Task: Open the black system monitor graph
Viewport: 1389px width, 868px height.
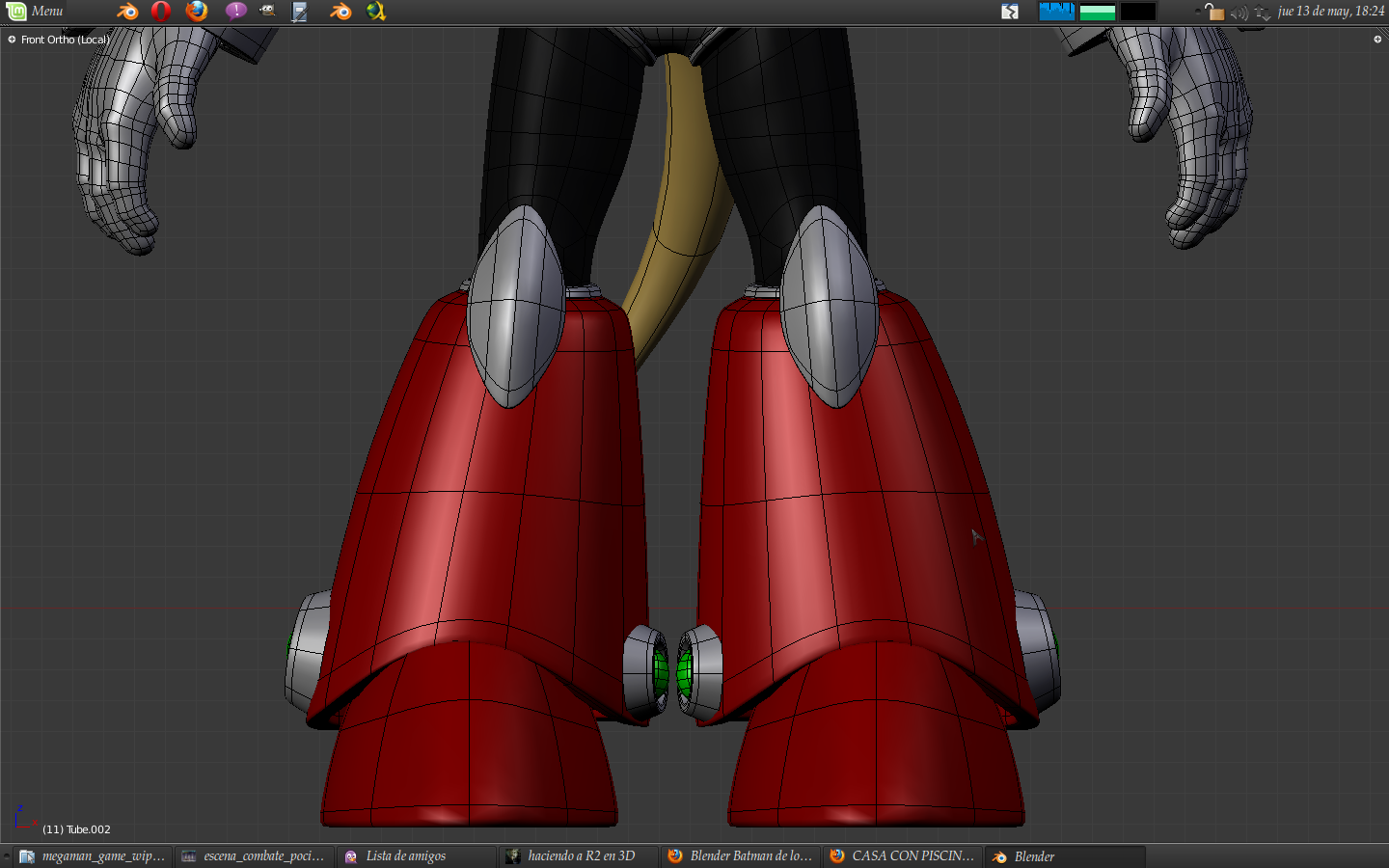Action: (1138, 12)
